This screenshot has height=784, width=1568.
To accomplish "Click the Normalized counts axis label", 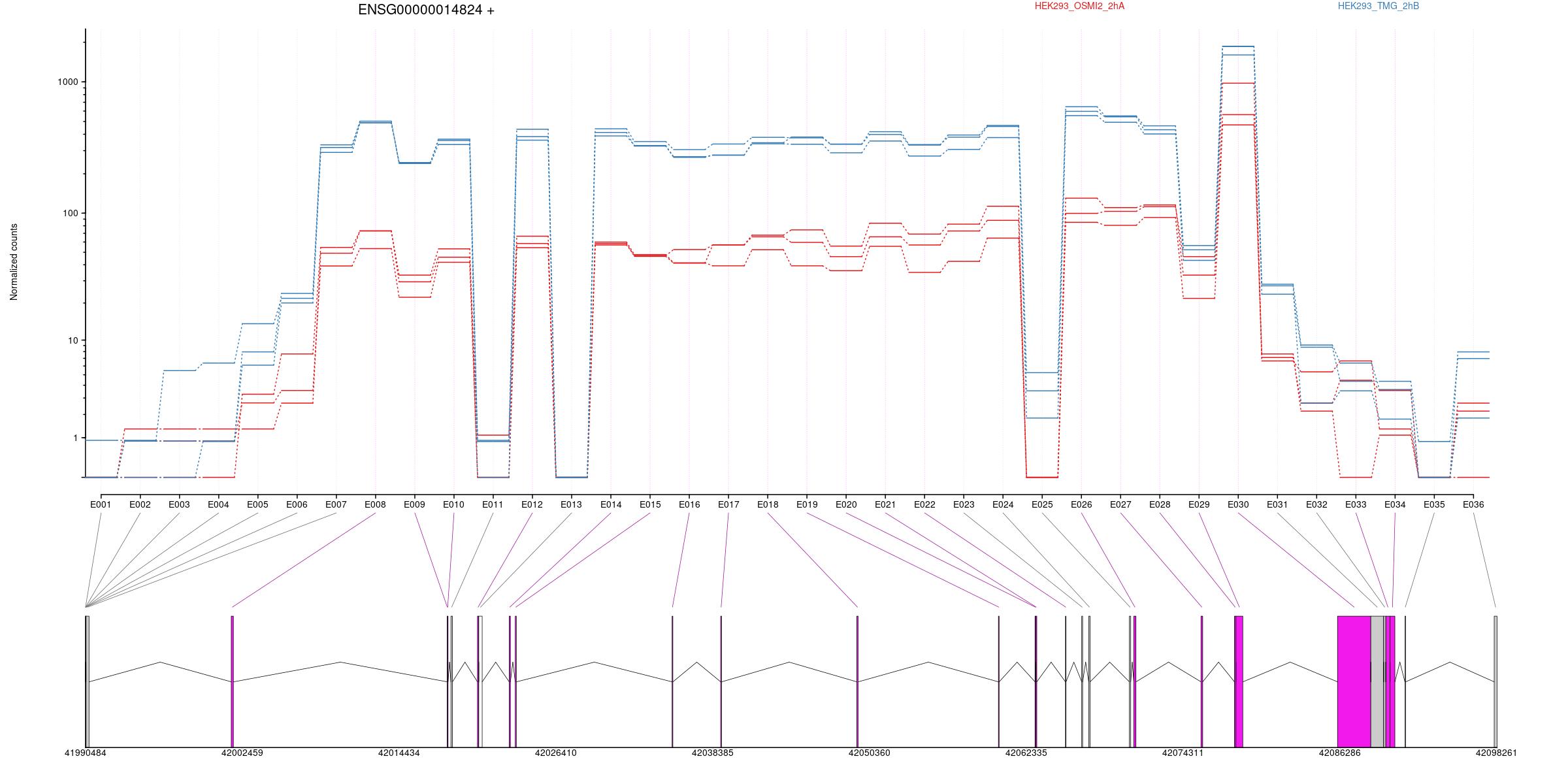I will pyautogui.click(x=14, y=262).
